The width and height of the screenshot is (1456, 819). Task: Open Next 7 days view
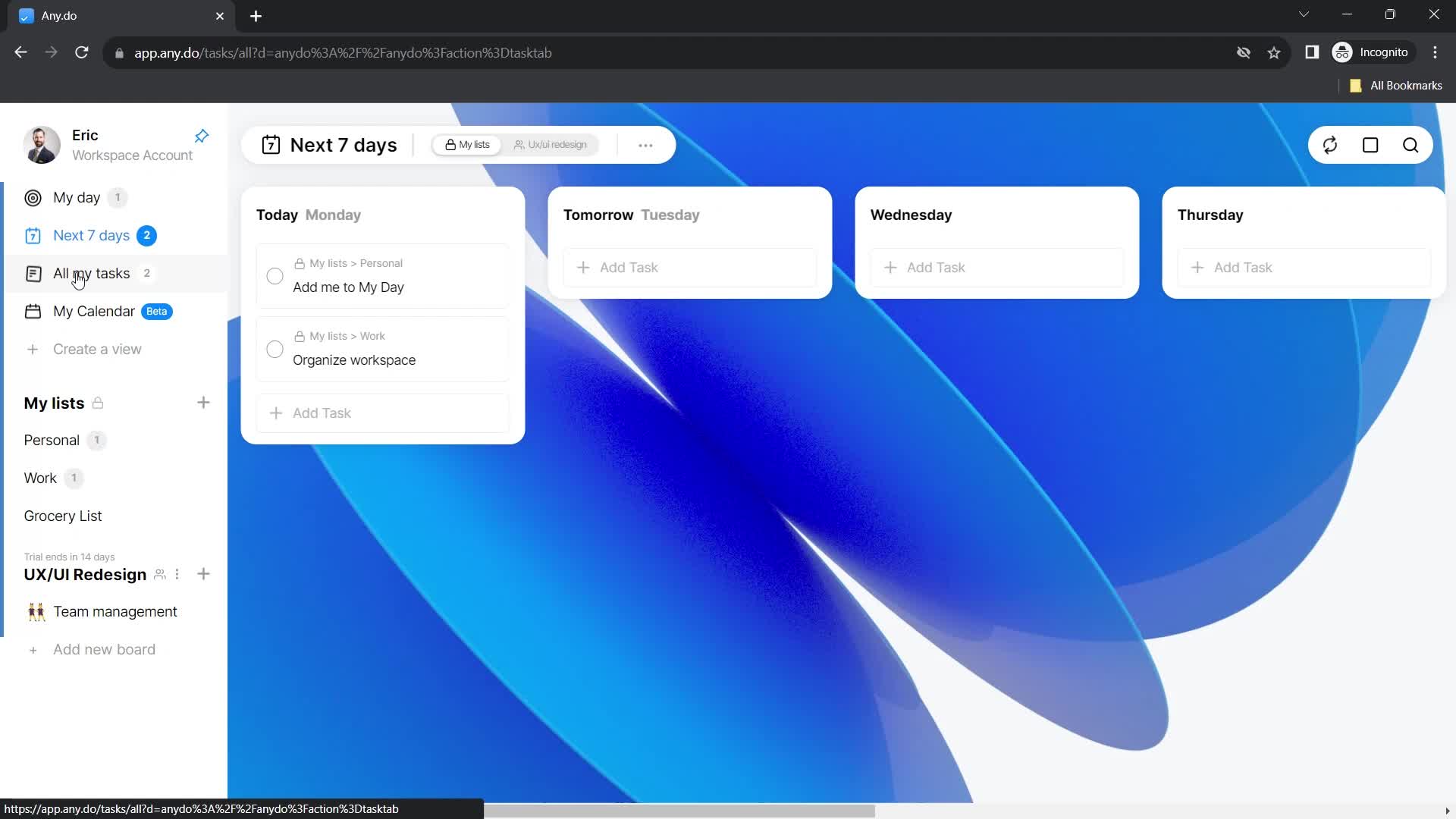[91, 235]
